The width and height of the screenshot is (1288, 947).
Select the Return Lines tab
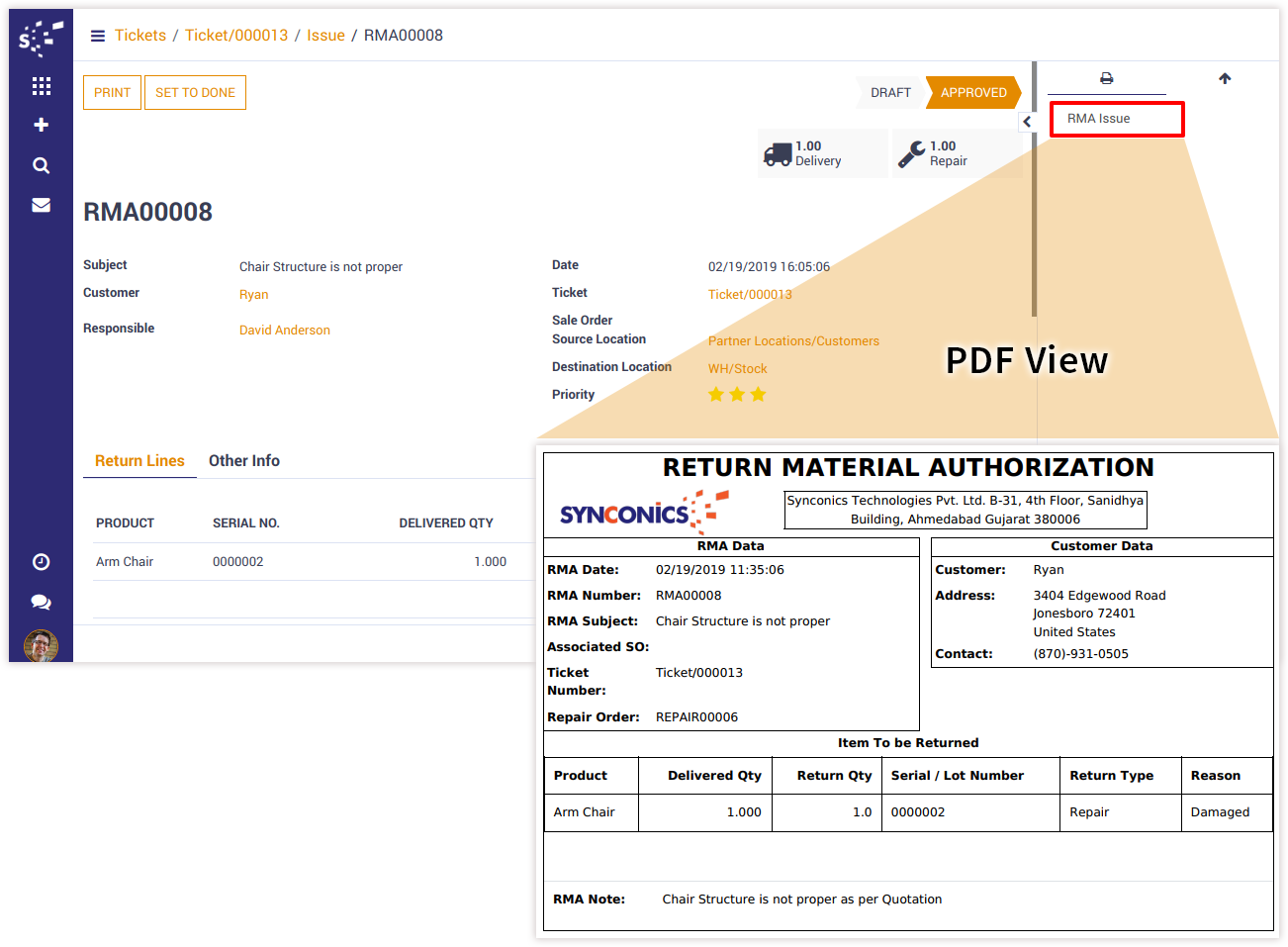139,461
